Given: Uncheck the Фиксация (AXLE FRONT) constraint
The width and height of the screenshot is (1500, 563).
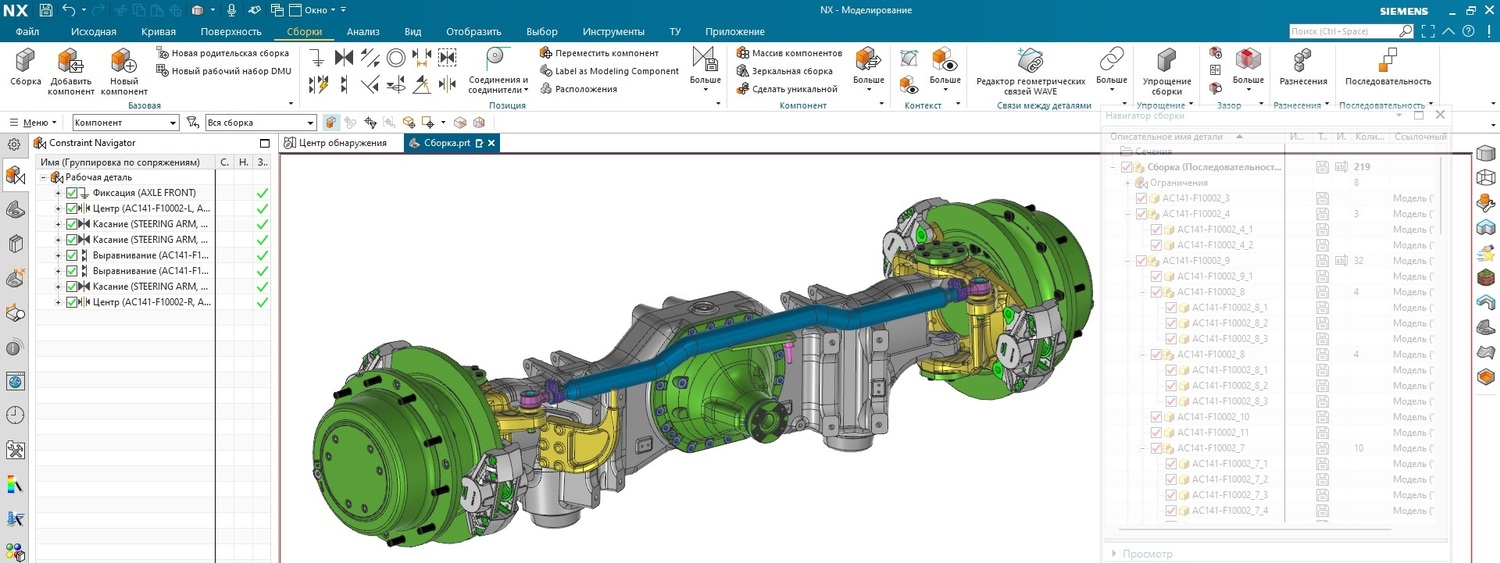Looking at the screenshot, I should coord(72,193).
